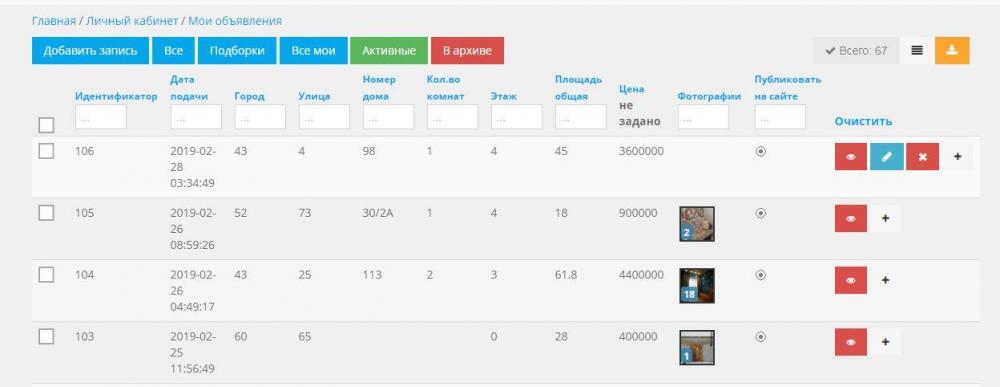Expand listing 105 with the plus icon
1000x387 pixels.
(x=885, y=218)
